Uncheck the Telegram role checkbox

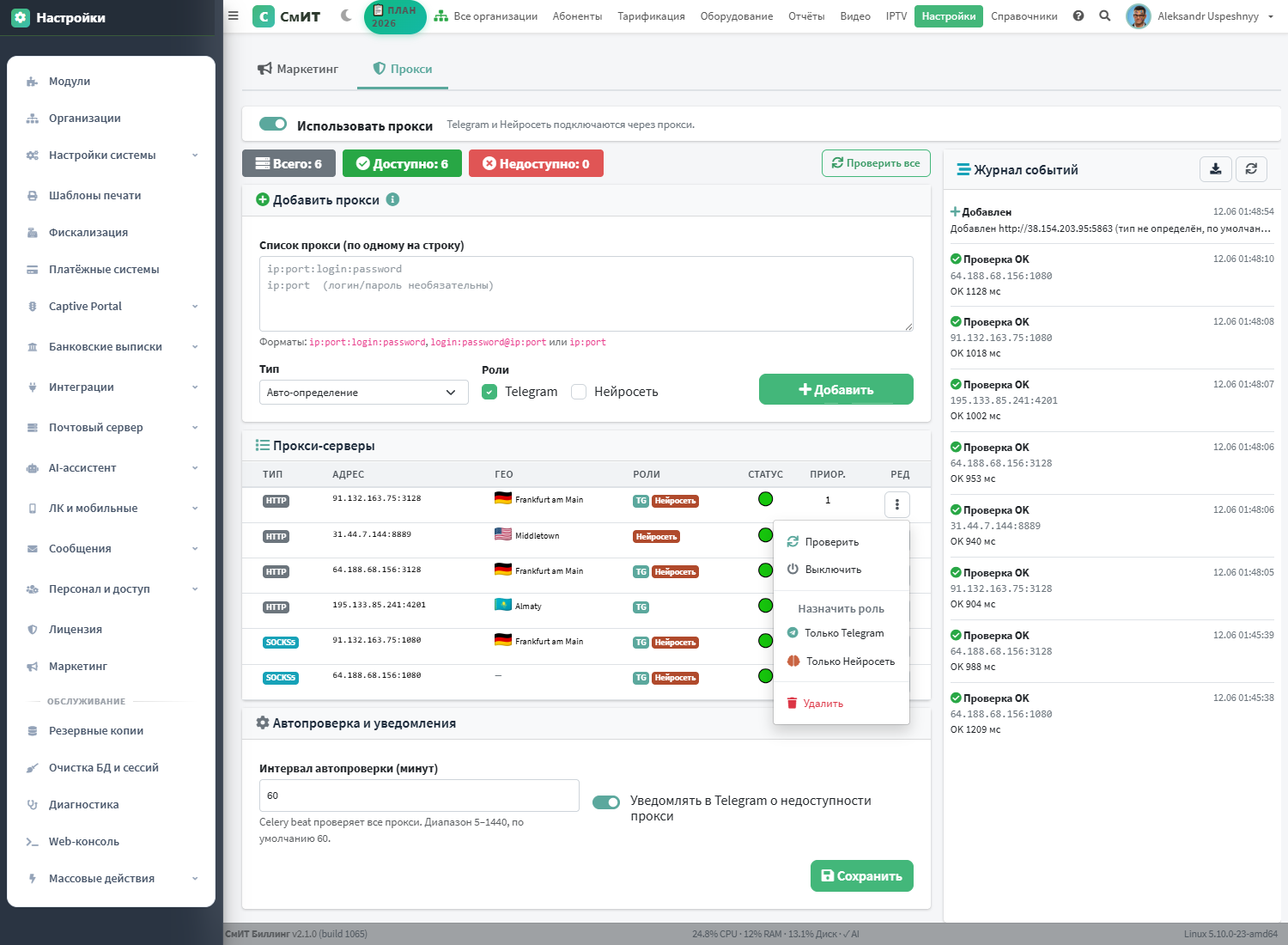(489, 392)
